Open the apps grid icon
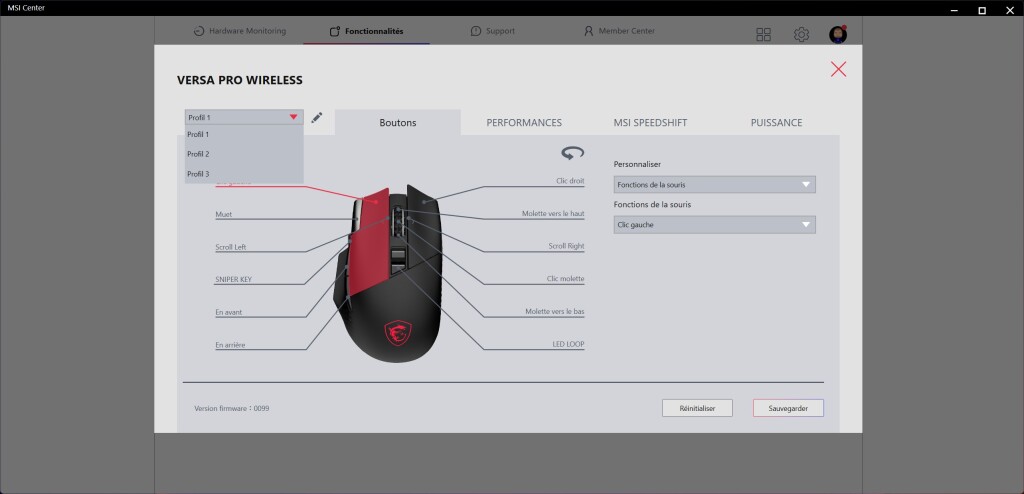Viewport: 1024px width, 494px height. pos(764,35)
